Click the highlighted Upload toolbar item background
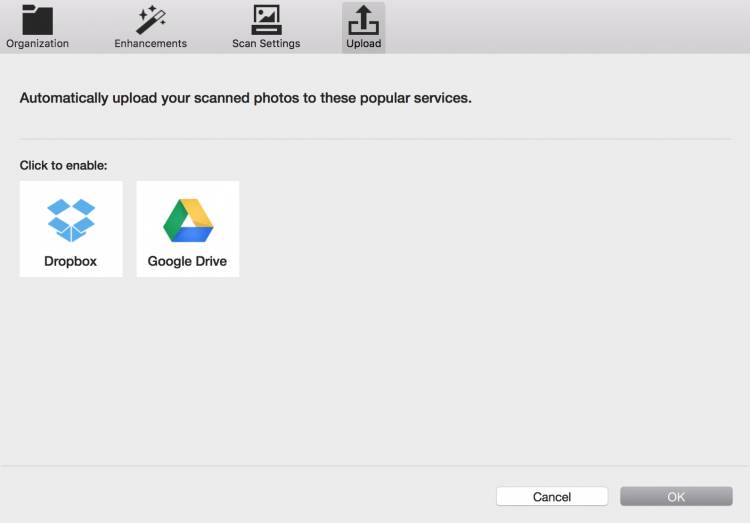The image size is (750, 523). point(364,27)
